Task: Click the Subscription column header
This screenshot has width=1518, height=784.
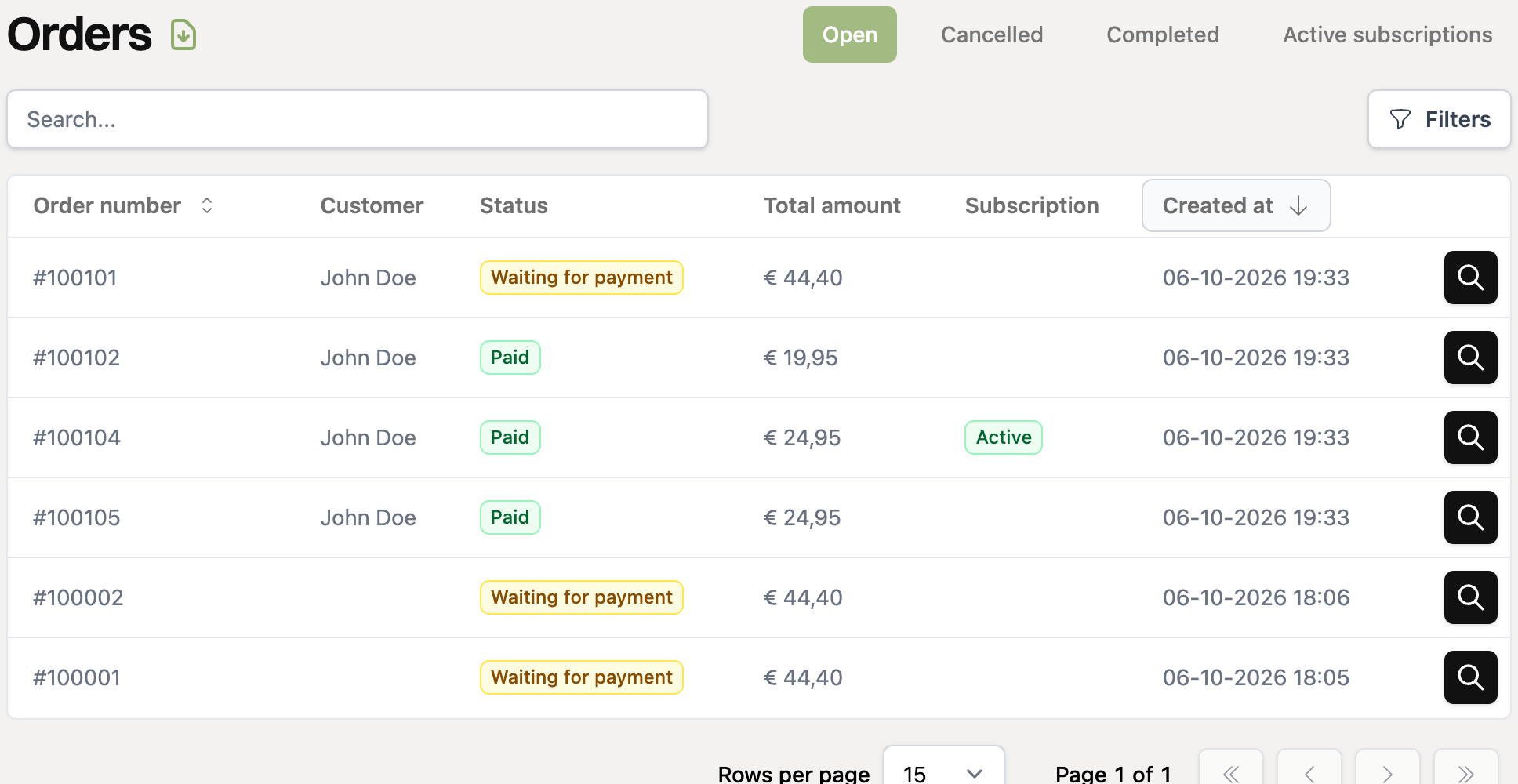Action: [1032, 205]
